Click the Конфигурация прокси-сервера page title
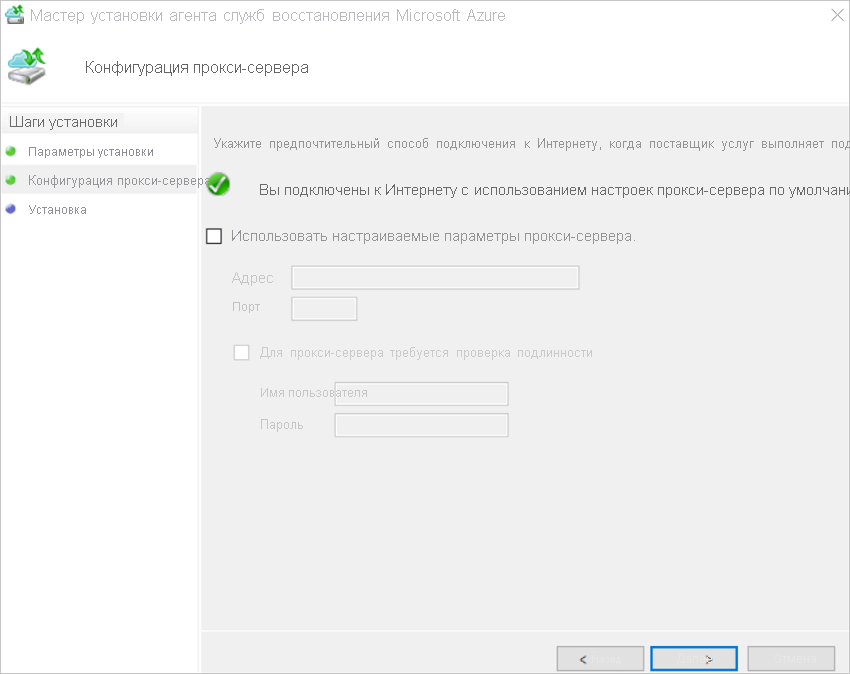Screen dimensions: 850x674 point(196,68)
